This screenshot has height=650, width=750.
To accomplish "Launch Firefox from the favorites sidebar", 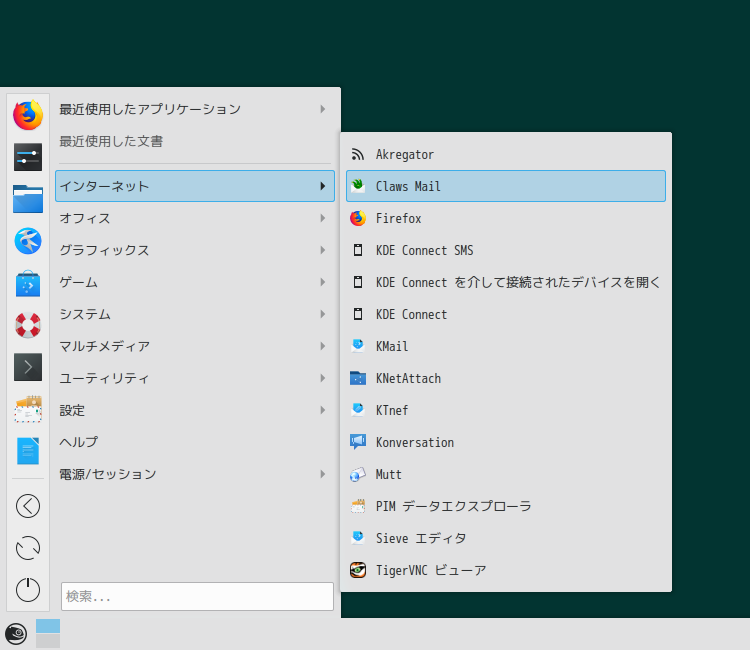I will tap(28, 115).
